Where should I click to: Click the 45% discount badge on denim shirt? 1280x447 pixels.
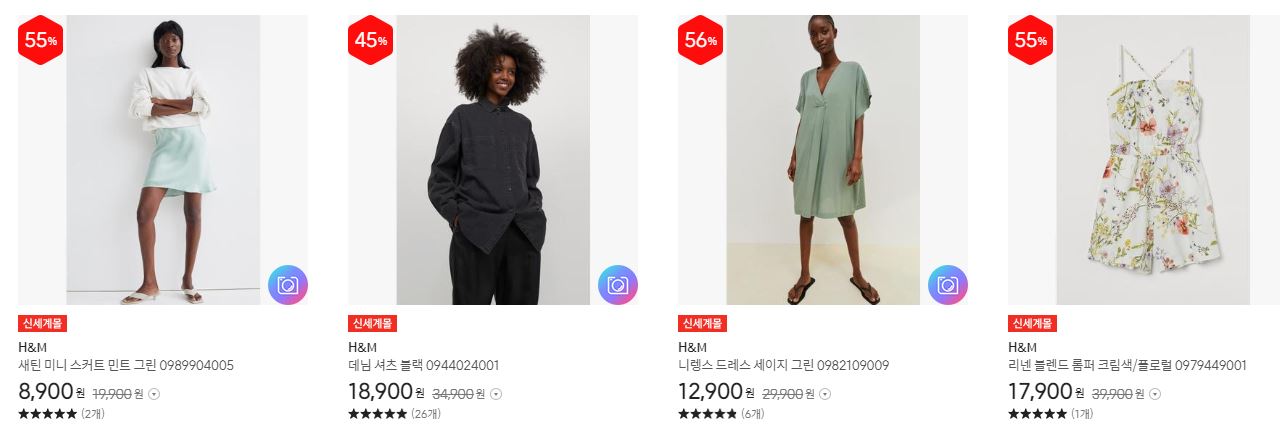tap(371, 41)
